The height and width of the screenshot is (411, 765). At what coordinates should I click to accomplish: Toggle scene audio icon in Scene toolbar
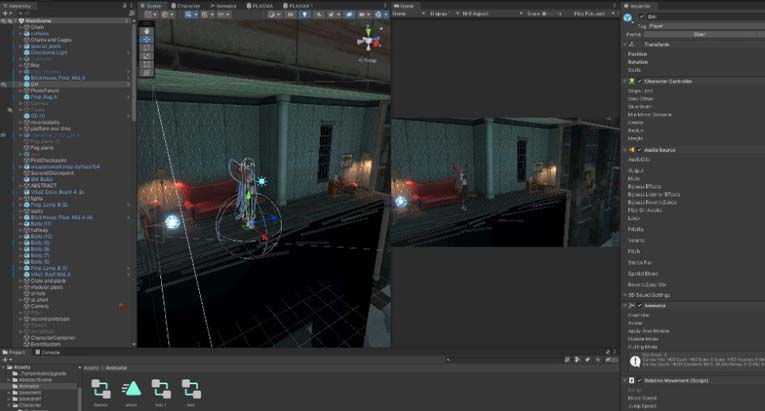319,15
